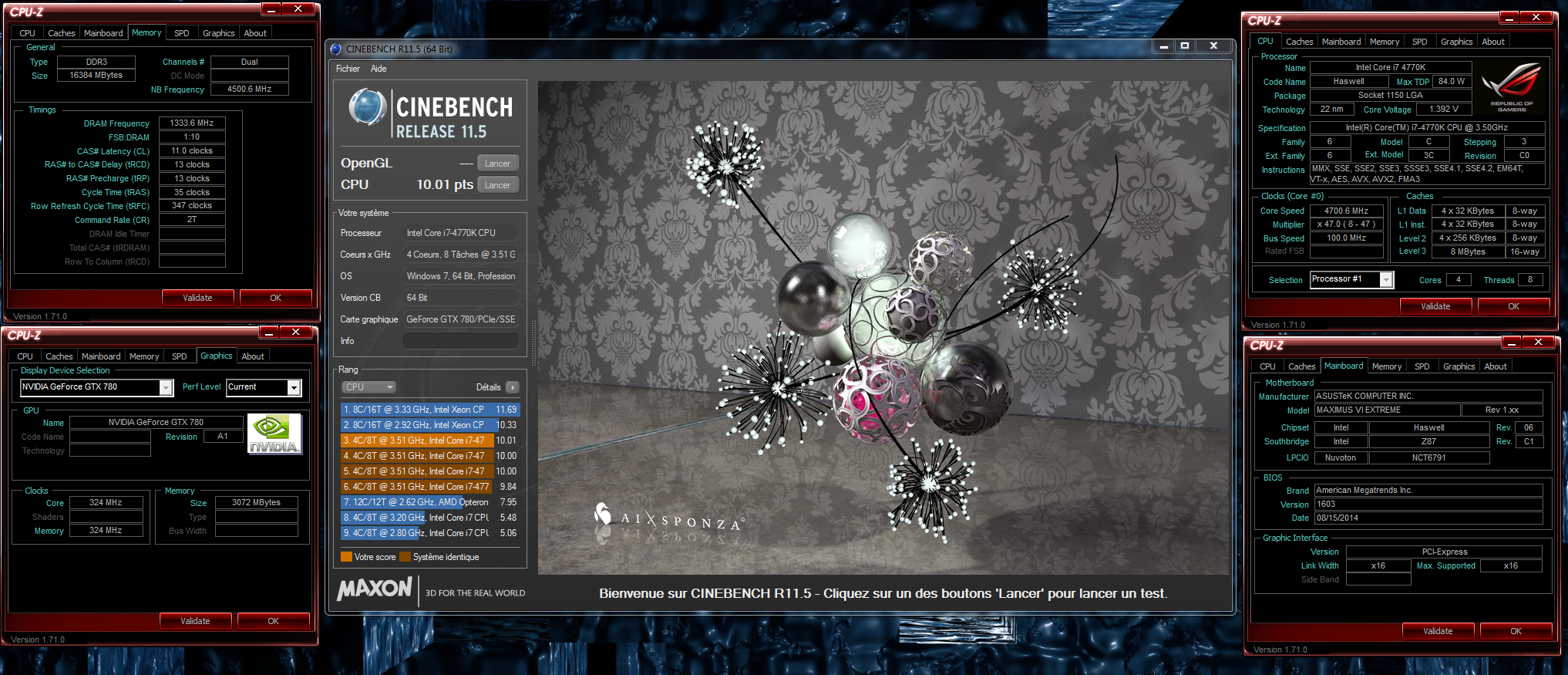Click OK in the CPU-Z CPU window
Image resolution: width=1568 pixels, height=675 pixels.
(x=1513, y=306)
